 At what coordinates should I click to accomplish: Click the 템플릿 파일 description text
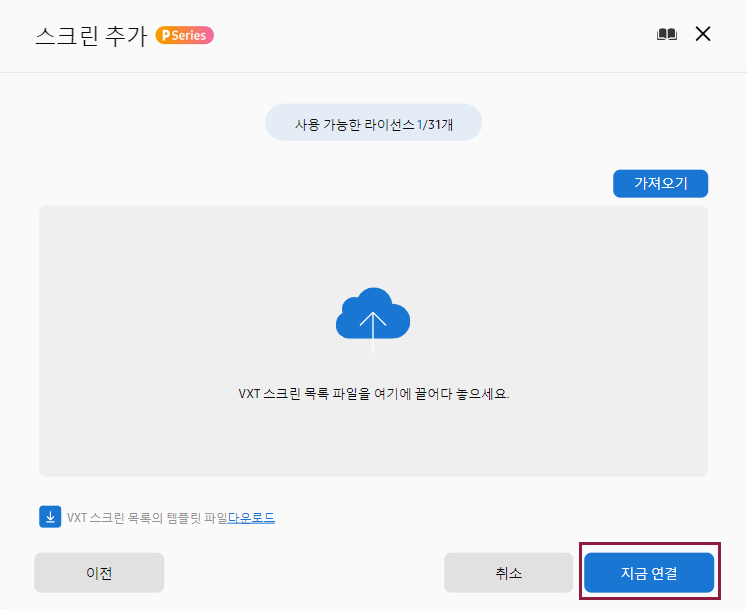tap(147, 518)
